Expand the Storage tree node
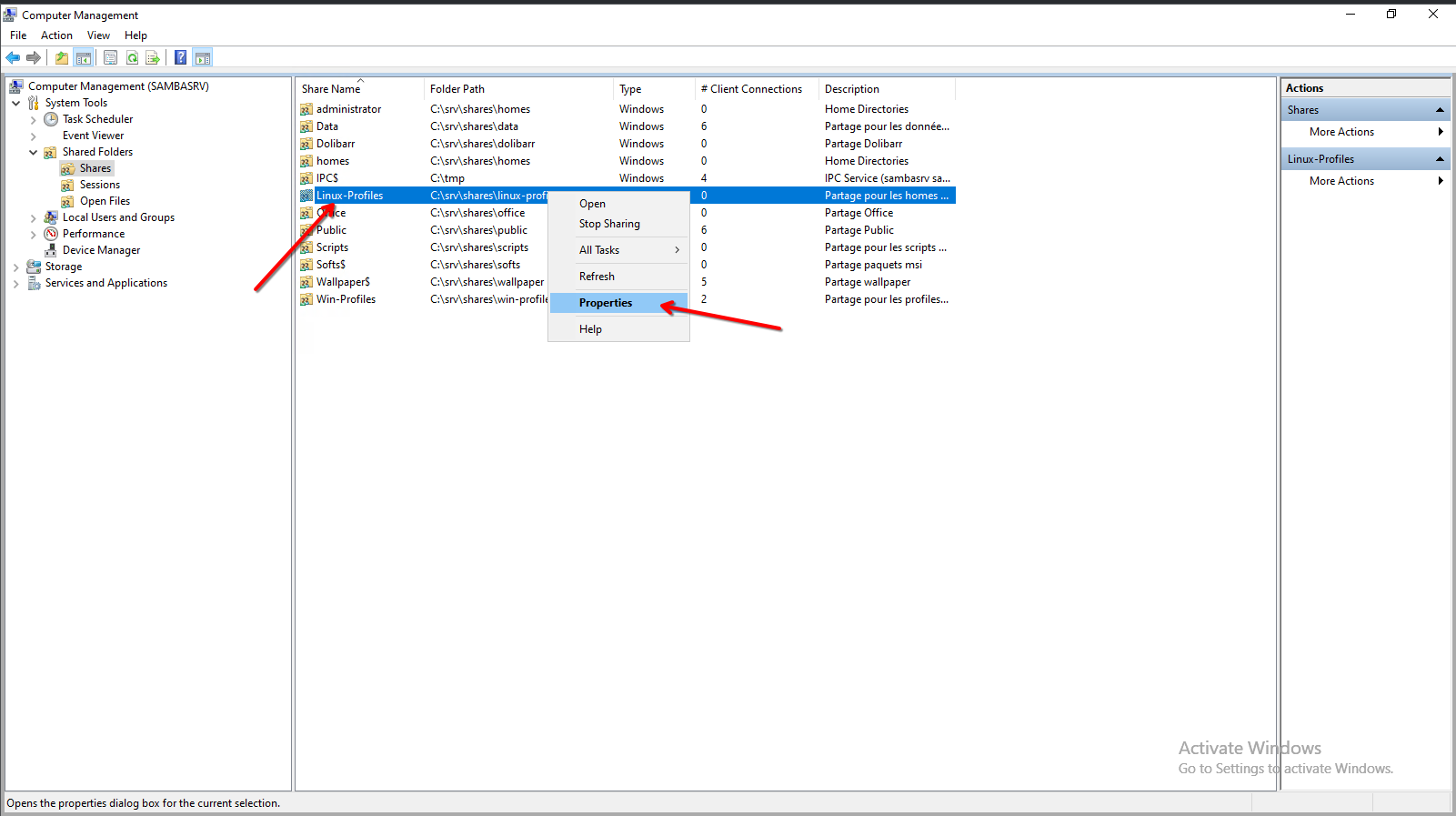The height and width of the screenshot is (816, 1456). click(x=15, y=267)
